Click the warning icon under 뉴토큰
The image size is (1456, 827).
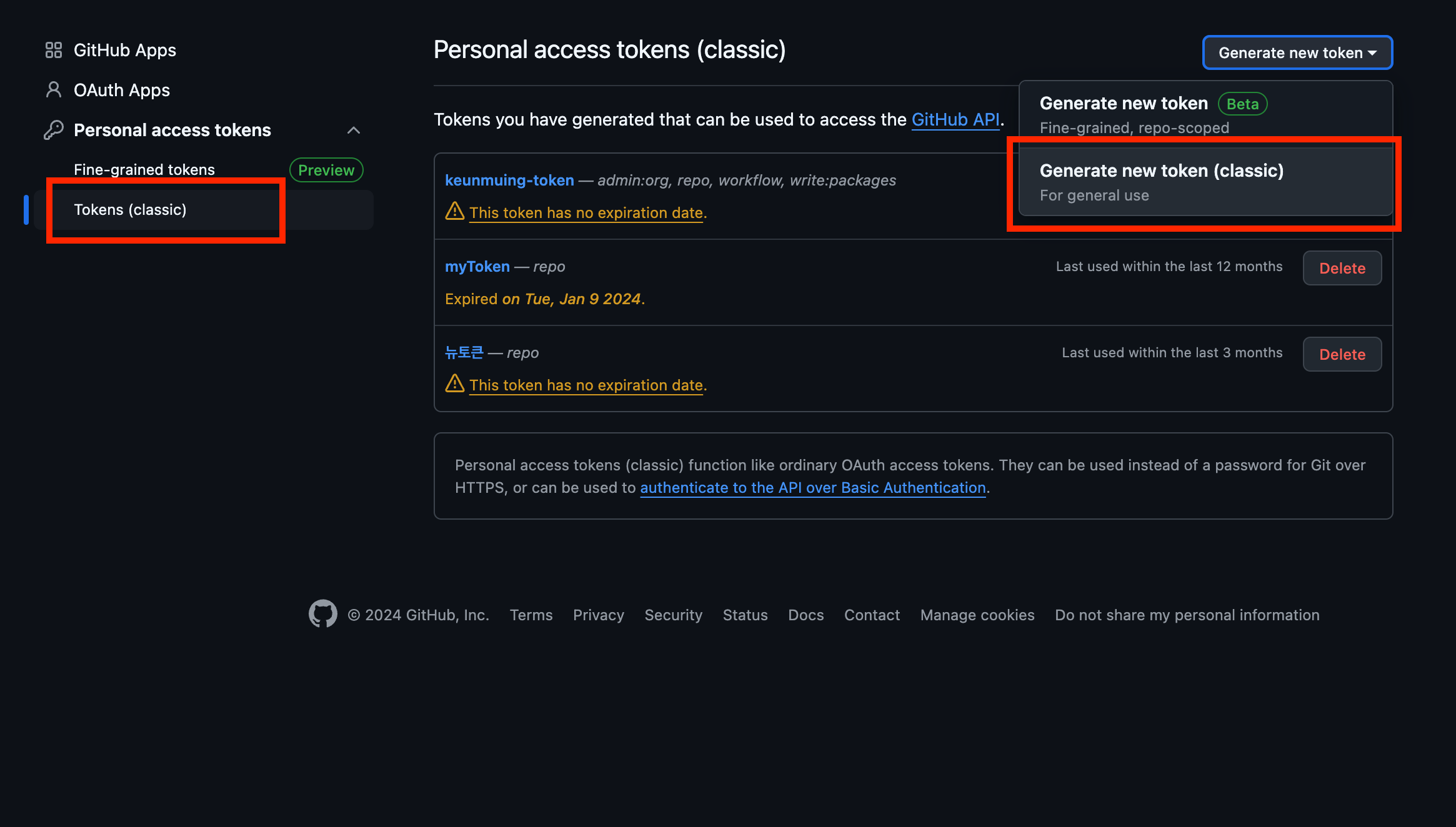point(455,384)
